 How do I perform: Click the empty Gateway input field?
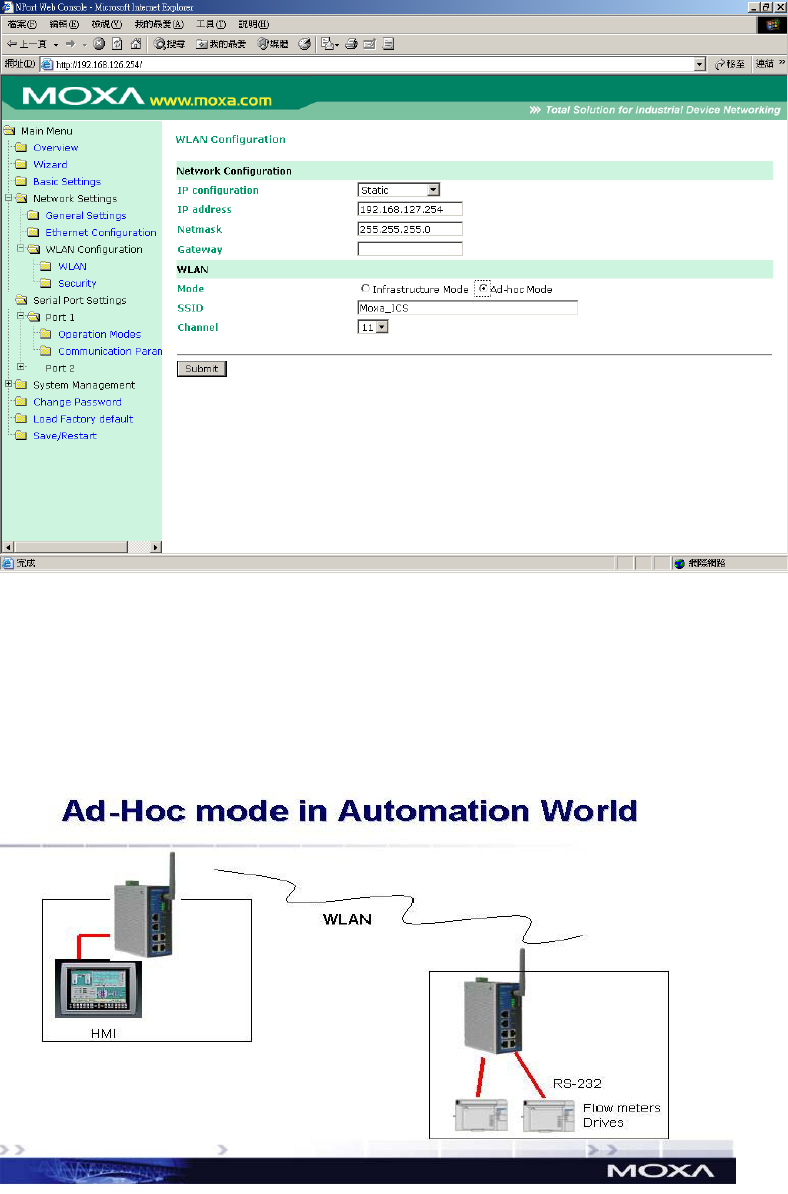click(x=410, y=249)
